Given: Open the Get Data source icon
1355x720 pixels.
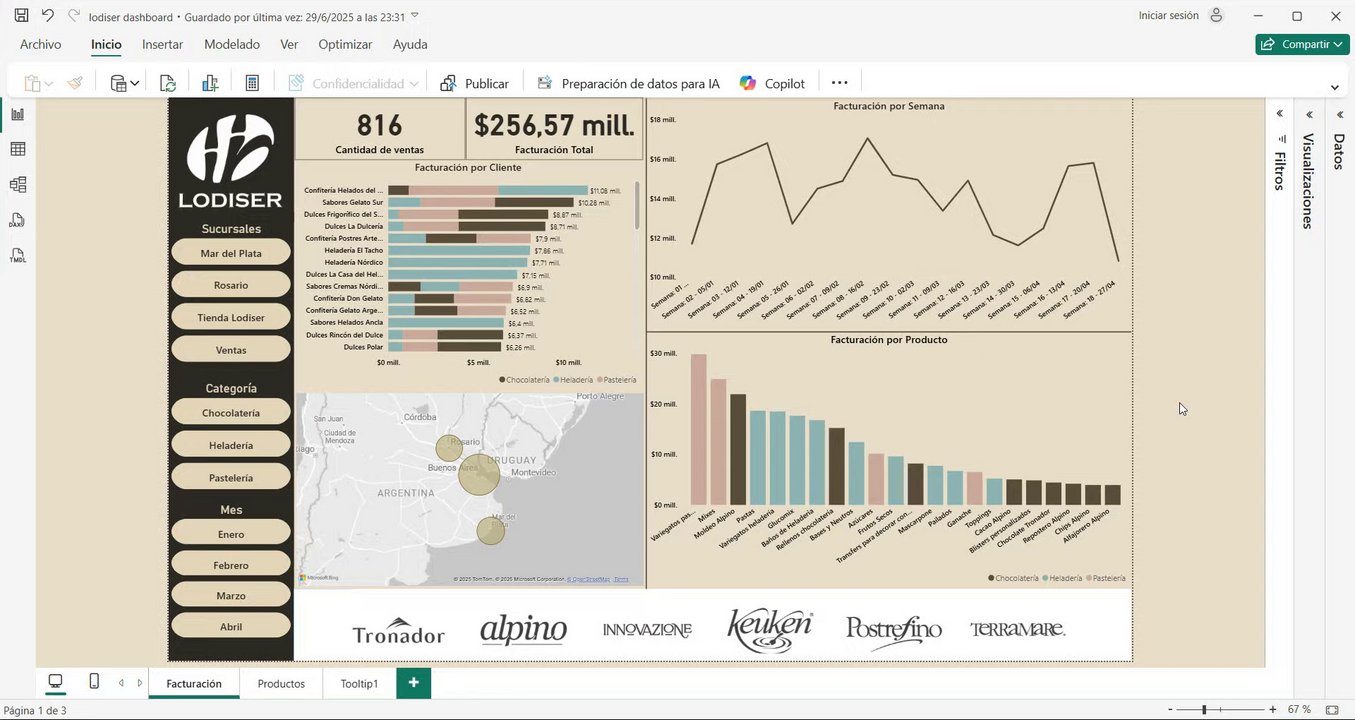Looking at the screenshot, I should [x=118, y=84].
